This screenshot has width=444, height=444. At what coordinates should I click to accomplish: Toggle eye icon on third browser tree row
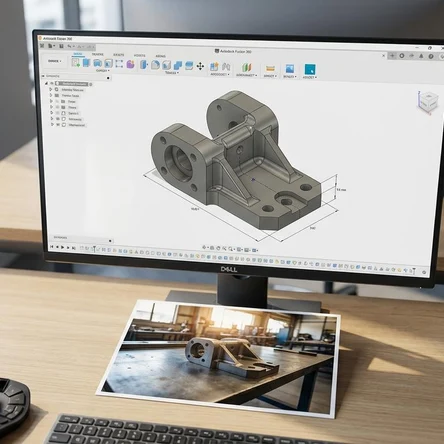tap(58, 101)
